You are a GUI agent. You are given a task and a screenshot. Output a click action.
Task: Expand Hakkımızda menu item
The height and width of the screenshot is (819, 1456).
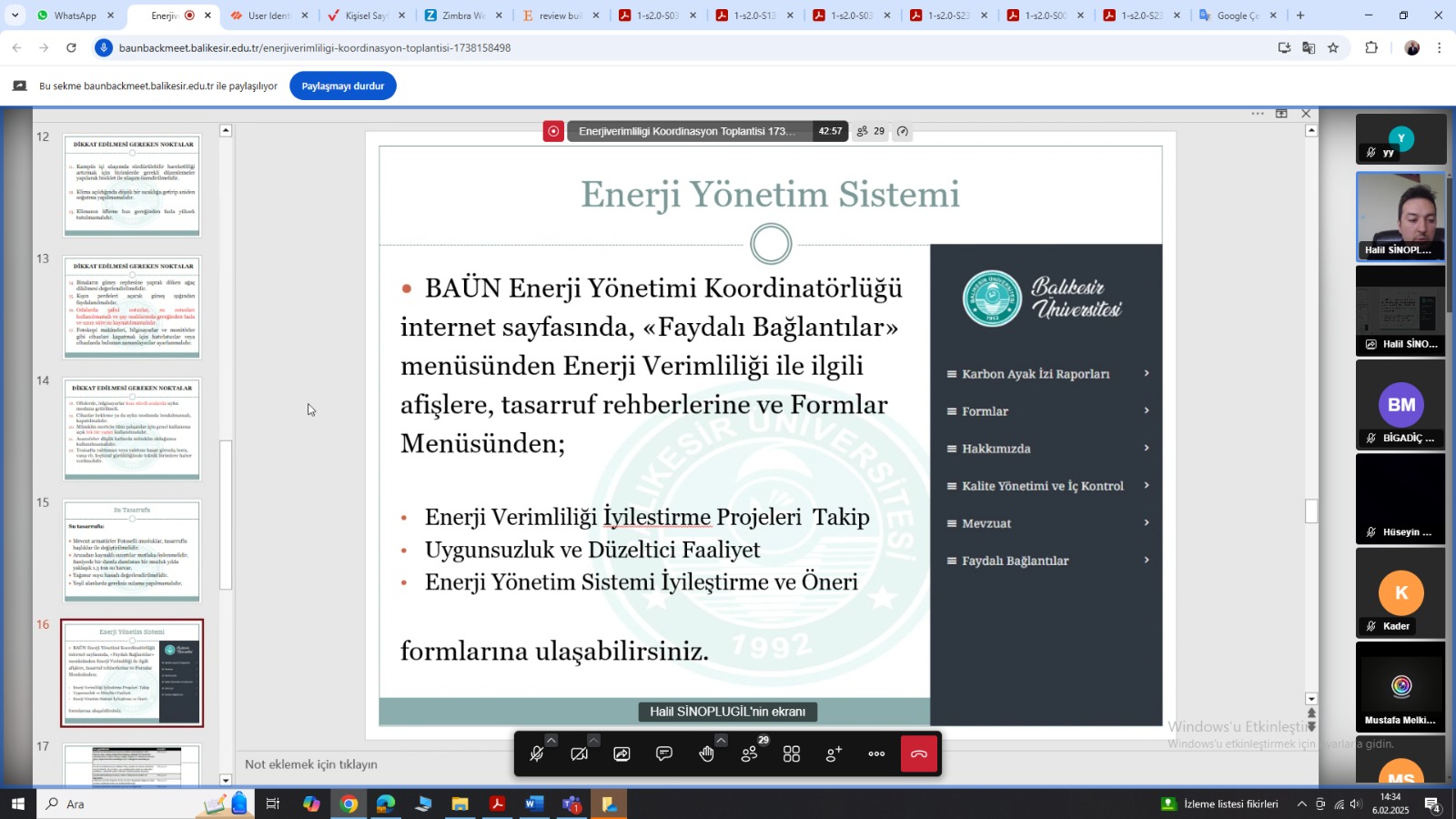click(x=1048, y=449)
